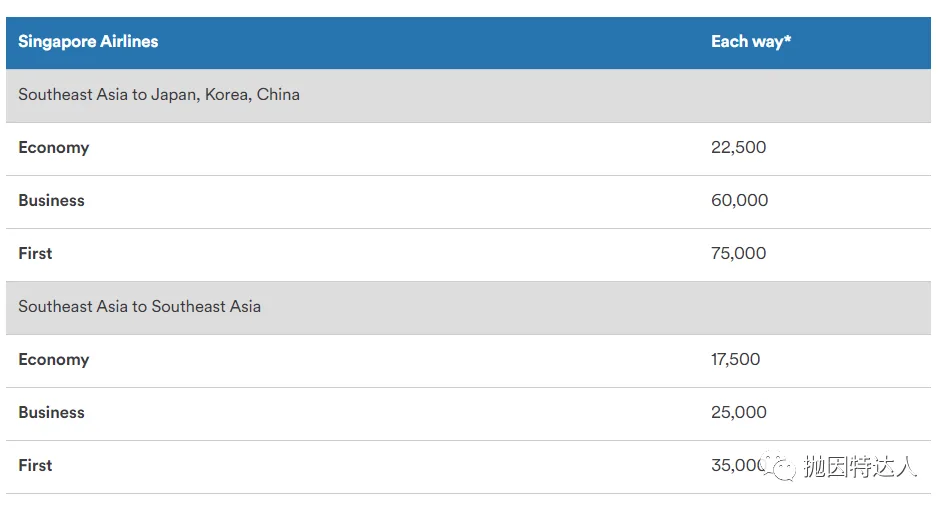Click the Each way* column header
The height and width of the screenshot is (508, 948).
751,42
